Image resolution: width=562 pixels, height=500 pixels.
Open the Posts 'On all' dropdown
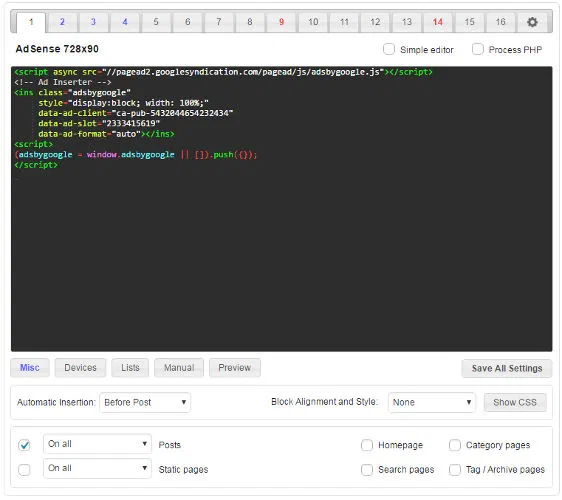pyautogui.click(x=97, y=444)
